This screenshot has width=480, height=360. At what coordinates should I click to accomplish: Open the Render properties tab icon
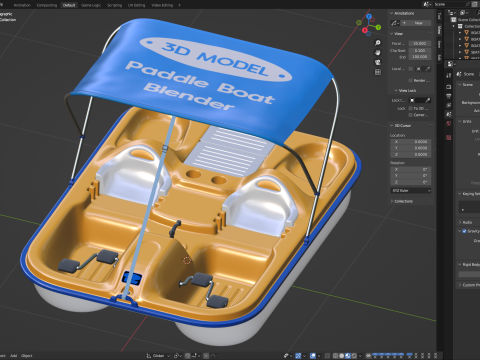[449, 87]
